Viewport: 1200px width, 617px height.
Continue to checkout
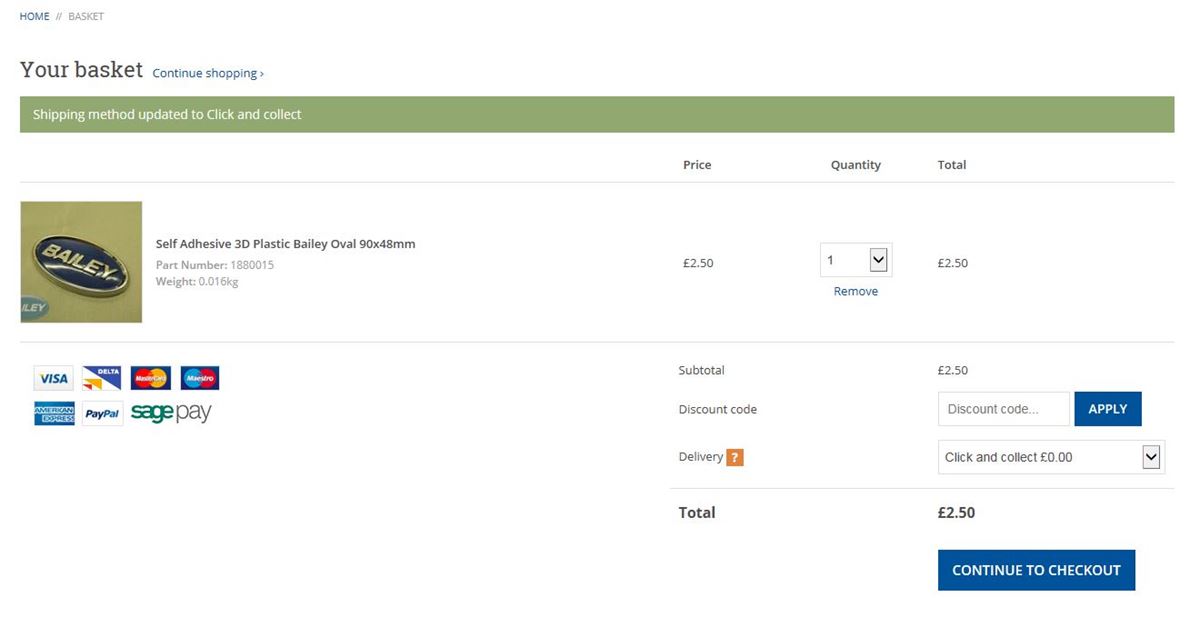[1036, 570]
